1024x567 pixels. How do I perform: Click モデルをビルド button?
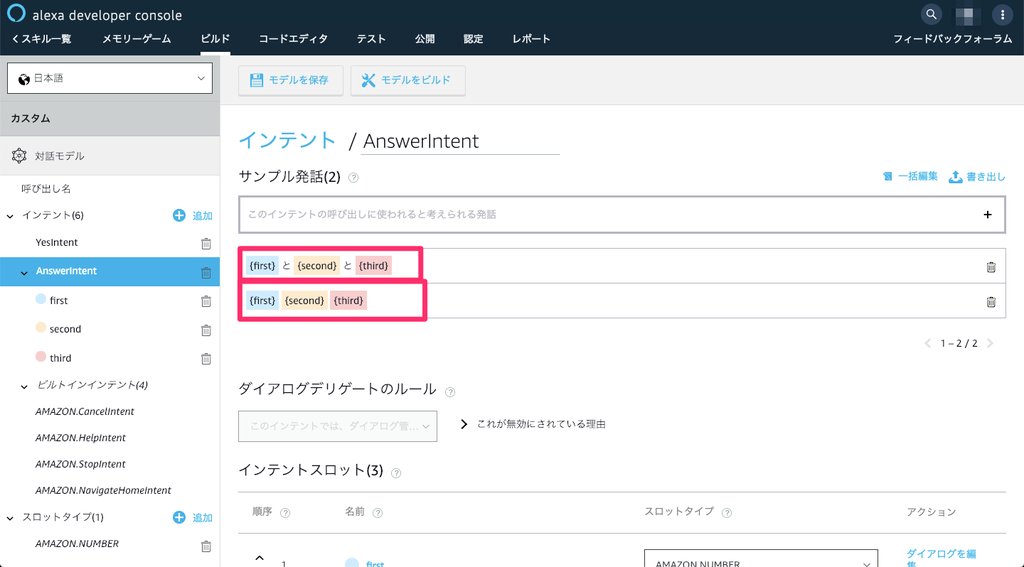click(408, 80)
